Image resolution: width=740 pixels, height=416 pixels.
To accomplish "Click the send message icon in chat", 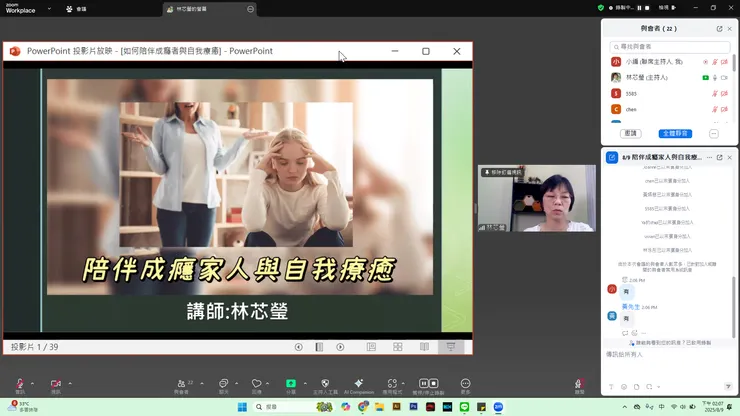I will pos(728,387).
